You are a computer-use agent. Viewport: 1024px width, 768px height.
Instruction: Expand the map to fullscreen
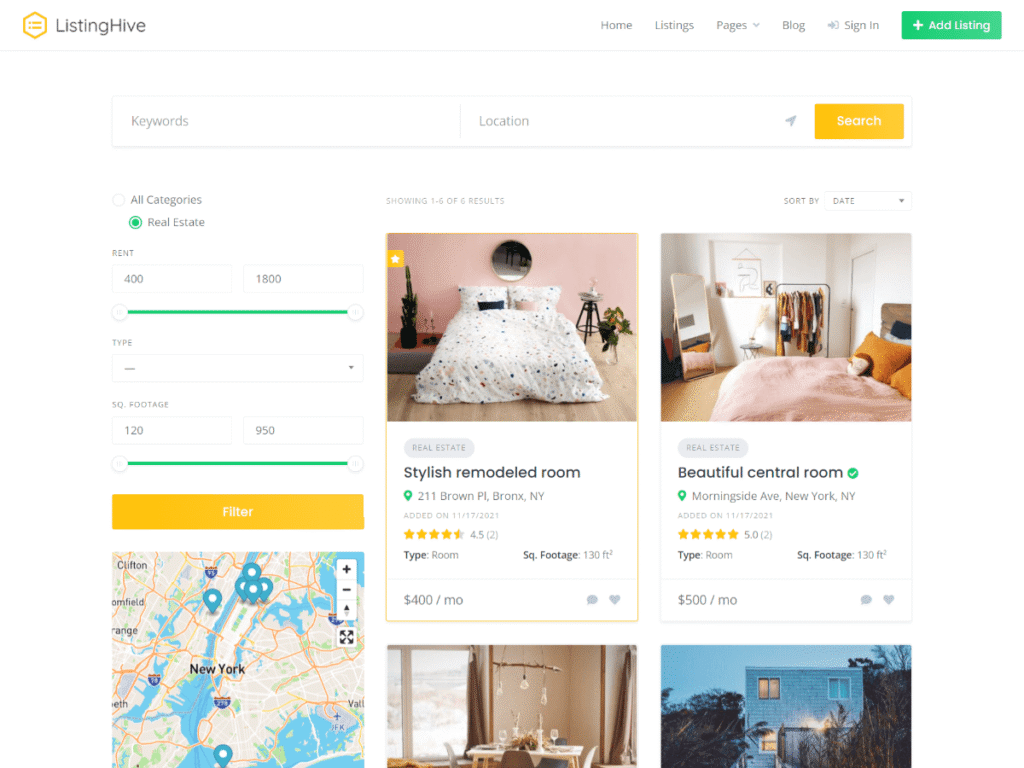pos(346,637)
